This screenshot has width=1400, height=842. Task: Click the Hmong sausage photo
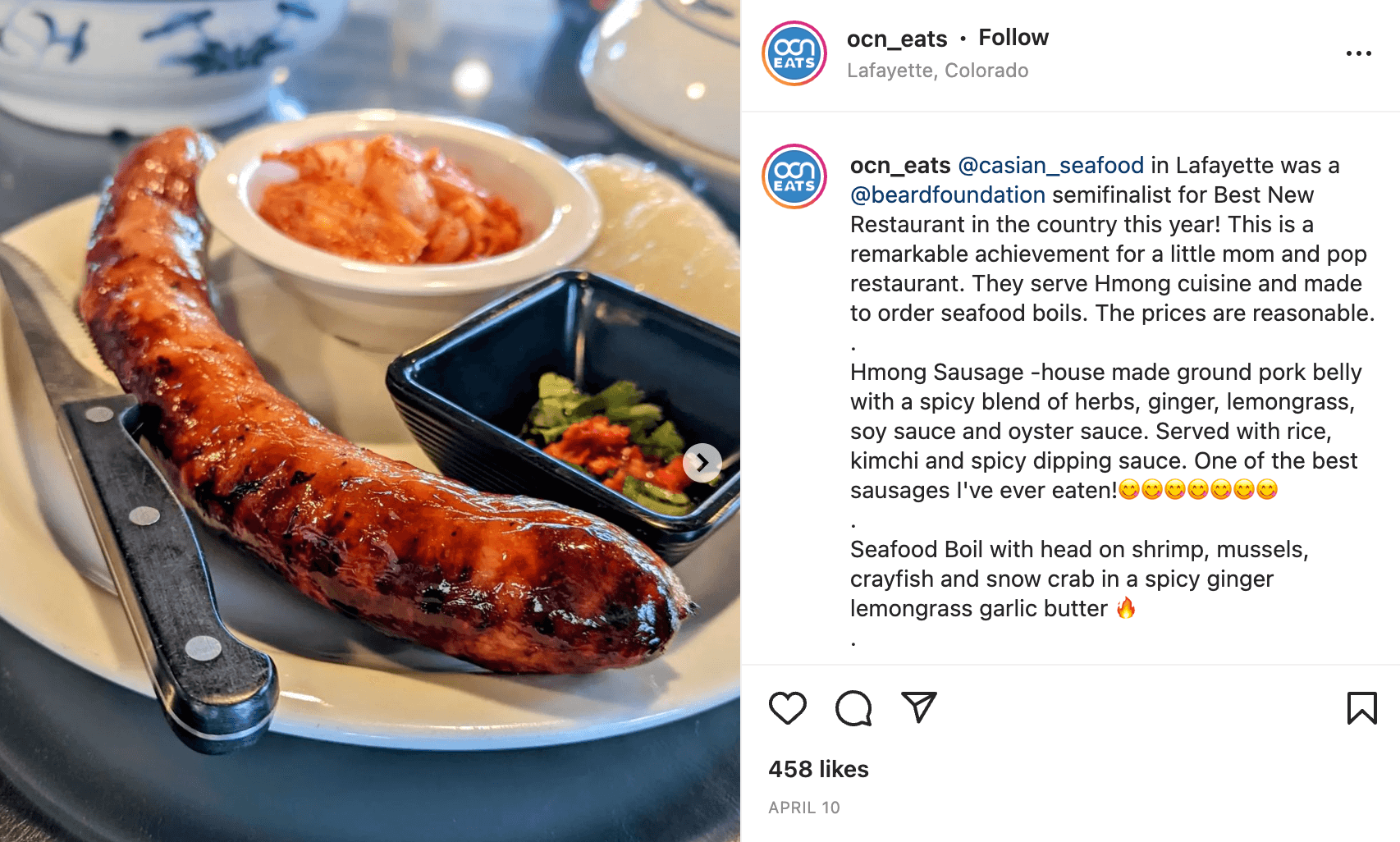point(370,421)
